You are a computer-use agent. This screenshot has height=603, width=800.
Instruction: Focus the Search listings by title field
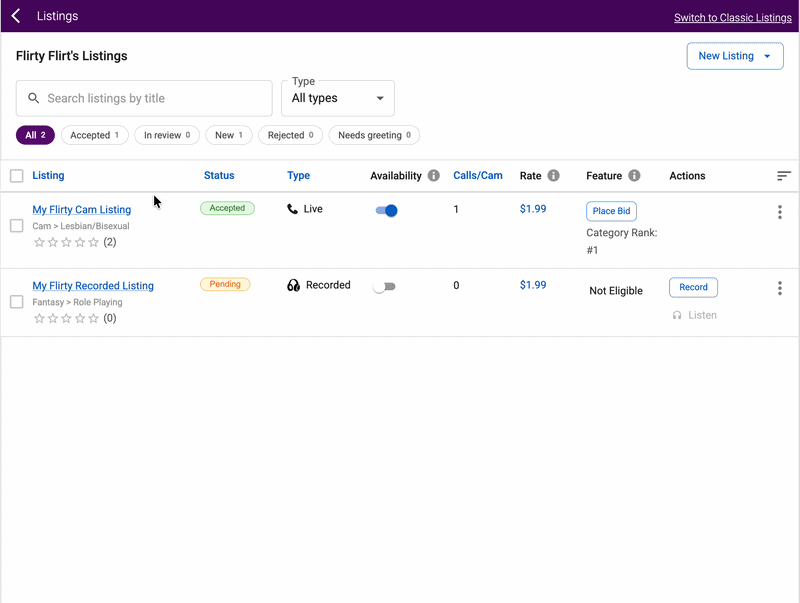144,98
